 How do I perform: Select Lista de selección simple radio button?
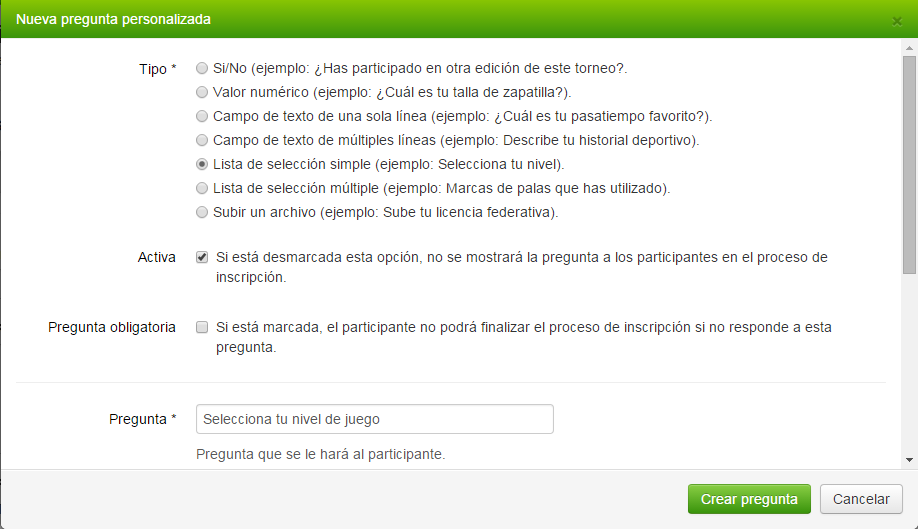click(x=202, y=164)
